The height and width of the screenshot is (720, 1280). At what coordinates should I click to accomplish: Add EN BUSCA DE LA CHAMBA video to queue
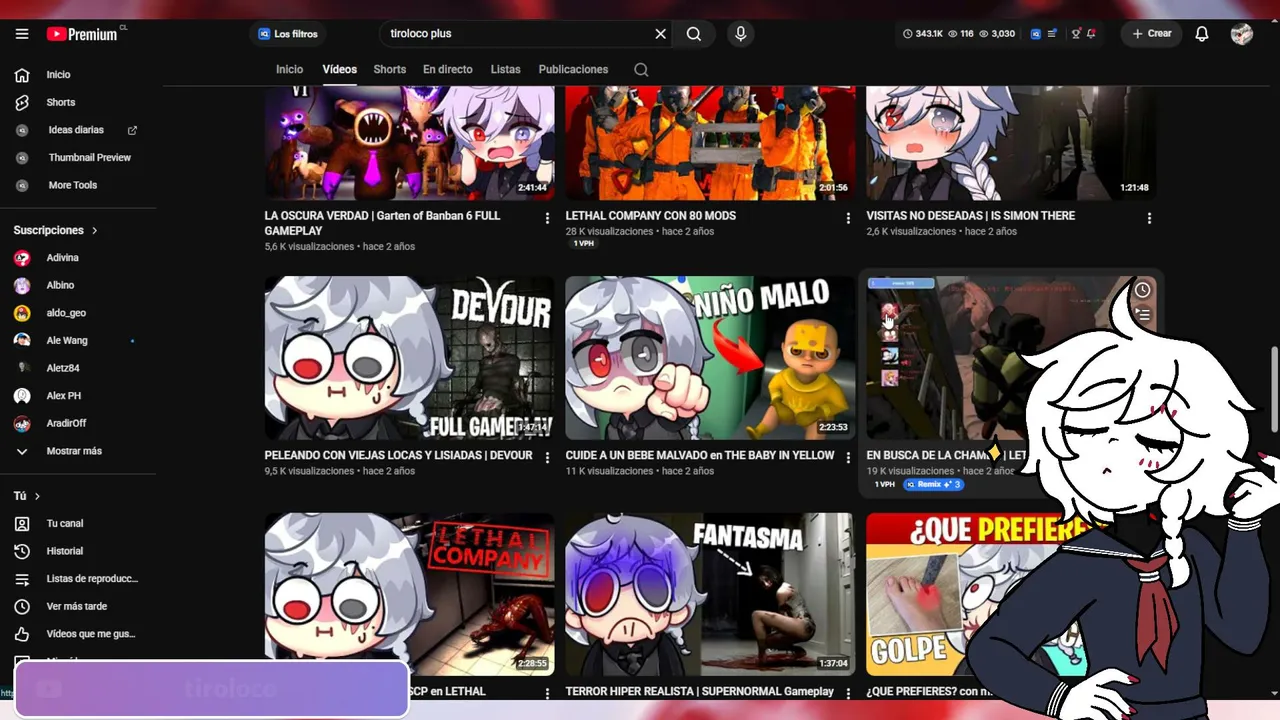click(1142, 315)
